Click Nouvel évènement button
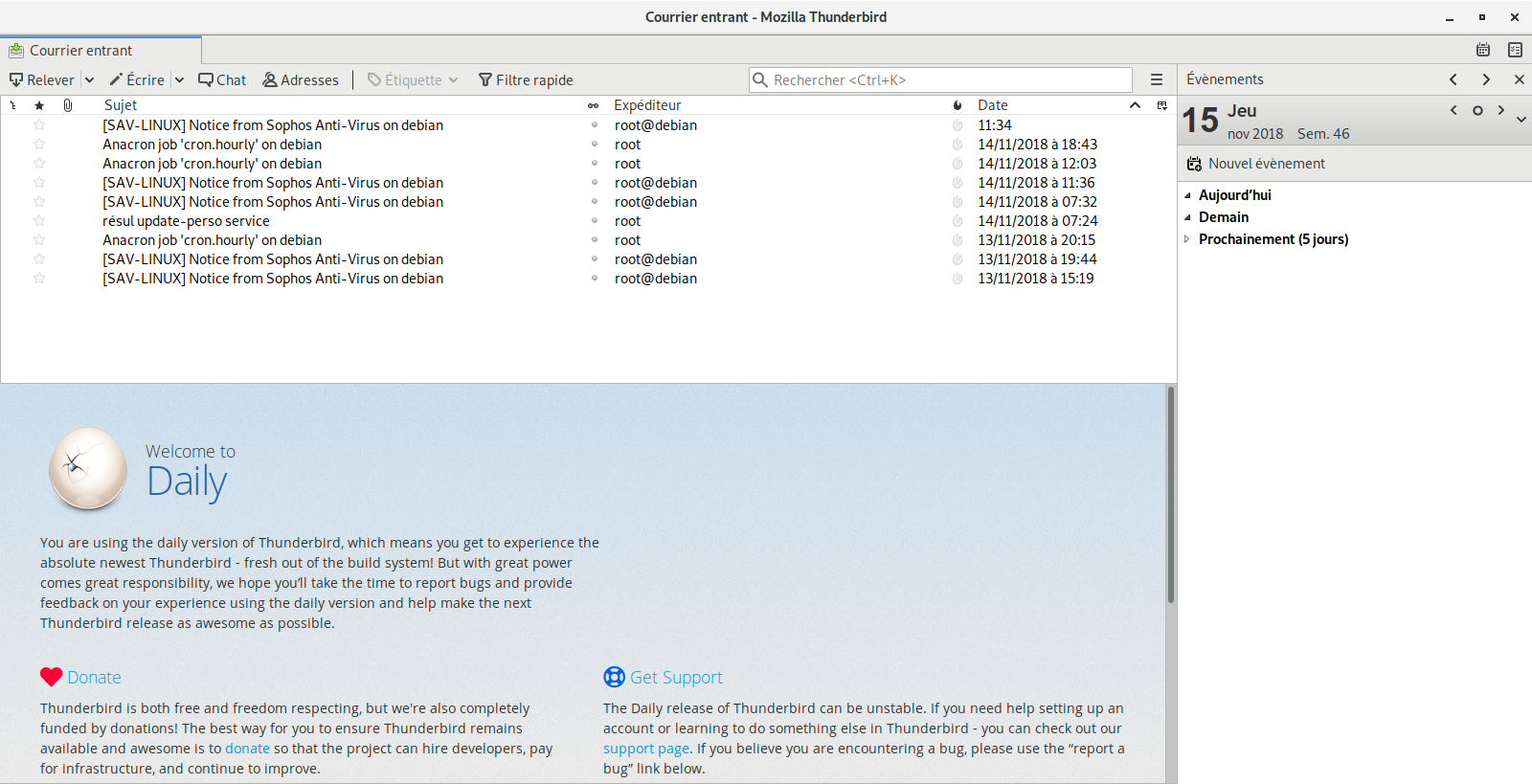This screenshot has height=784, width=1532. [x=1256, y=164]
